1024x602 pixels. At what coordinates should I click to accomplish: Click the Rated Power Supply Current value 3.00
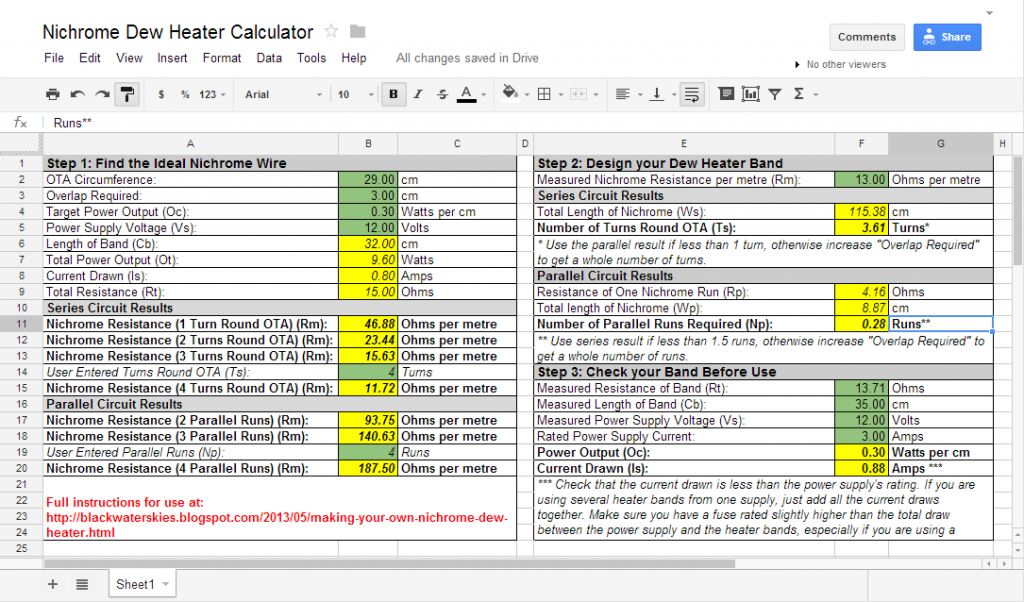[861, 436]
